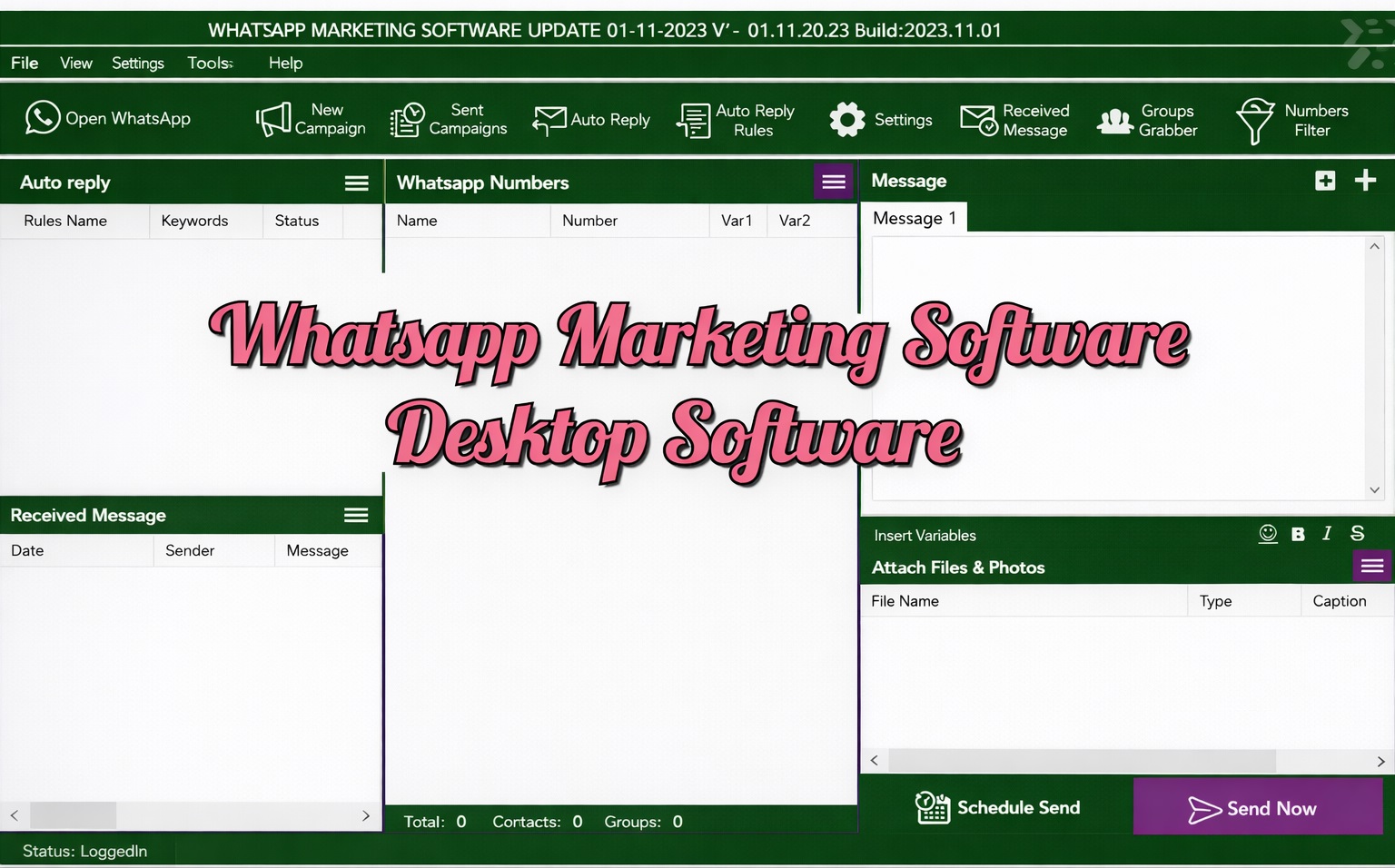Click Insert Variables link
The height and width of the screenshot is (868, 1395).
click(925, 536)
